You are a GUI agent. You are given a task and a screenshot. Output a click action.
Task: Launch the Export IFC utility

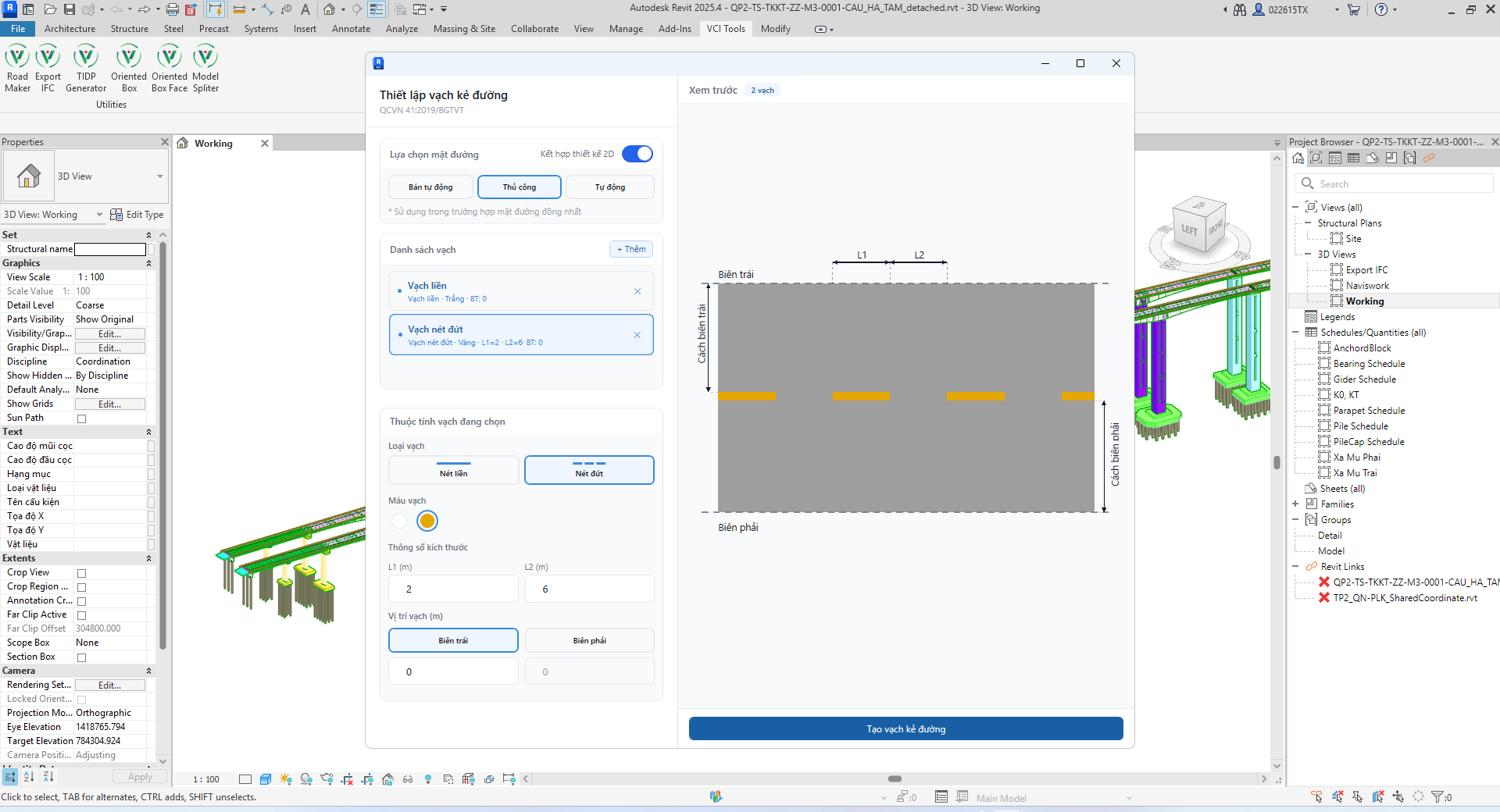(48, 69)
